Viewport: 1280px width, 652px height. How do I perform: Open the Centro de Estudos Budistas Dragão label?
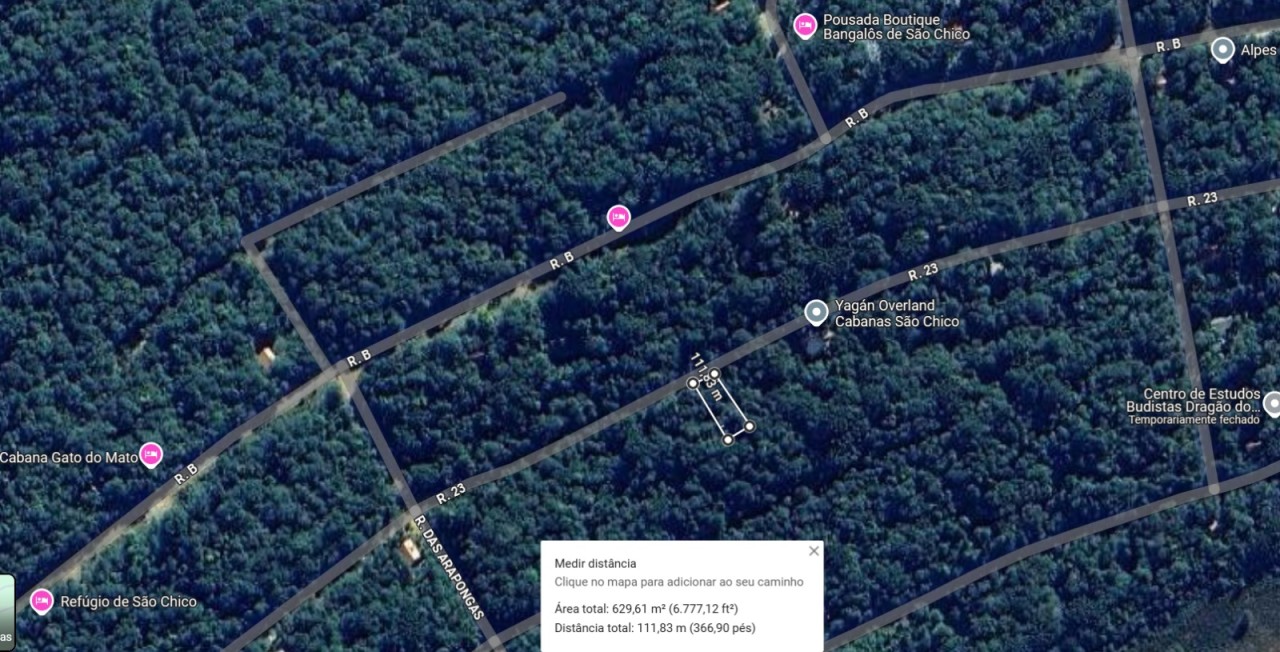tap(1193, 400)
